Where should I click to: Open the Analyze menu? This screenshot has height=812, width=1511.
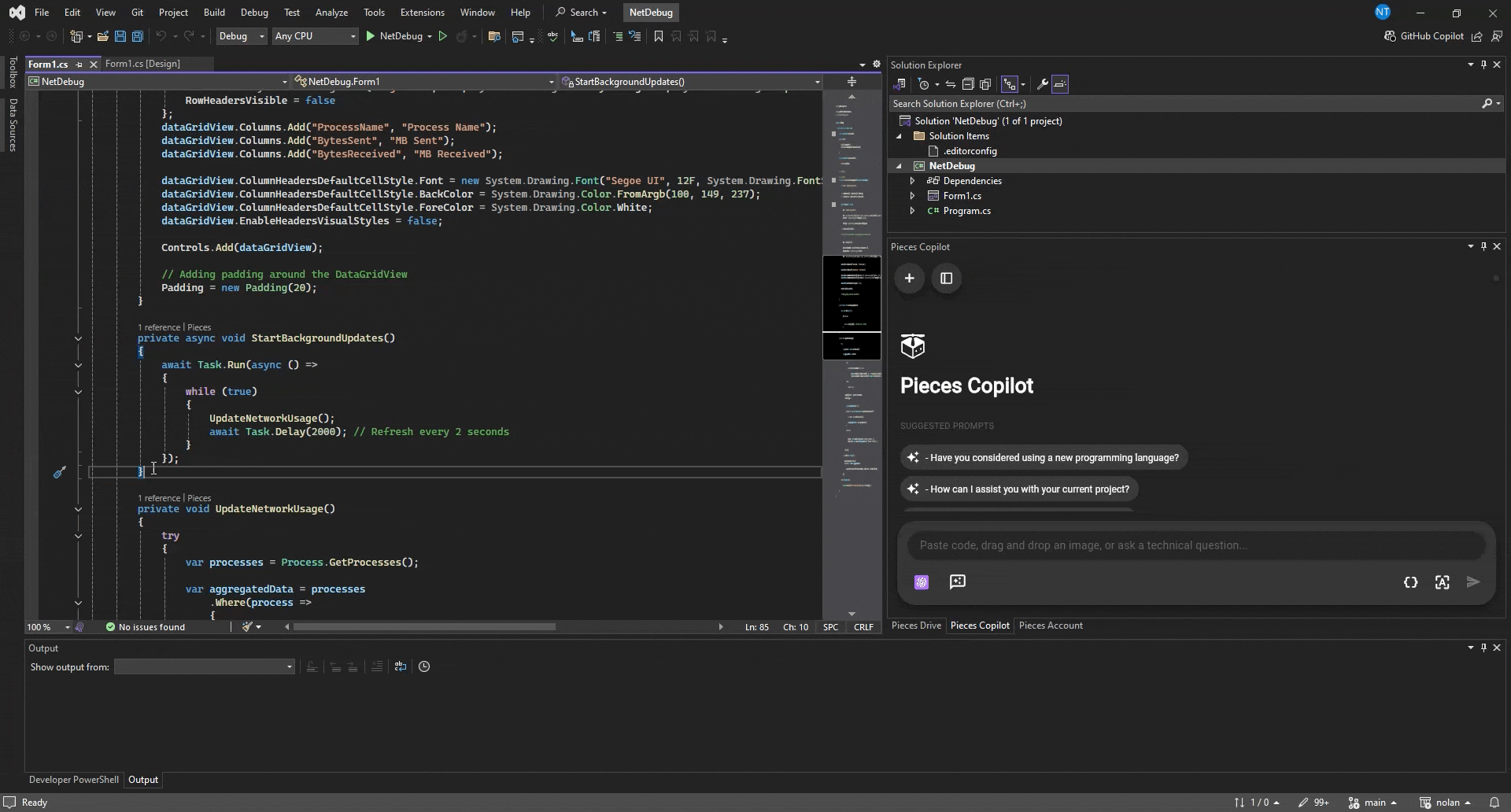331,13
